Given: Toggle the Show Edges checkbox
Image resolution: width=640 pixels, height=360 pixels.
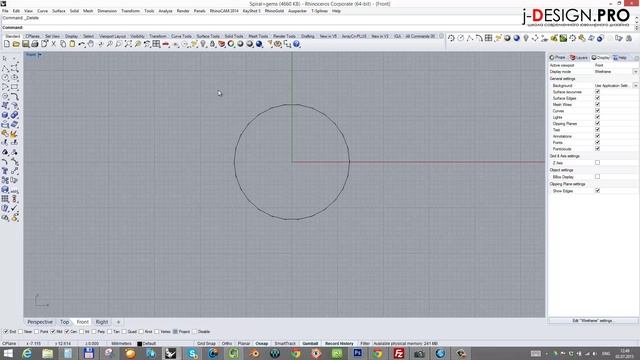Looking at the screenshot, I should click(597, 191).
